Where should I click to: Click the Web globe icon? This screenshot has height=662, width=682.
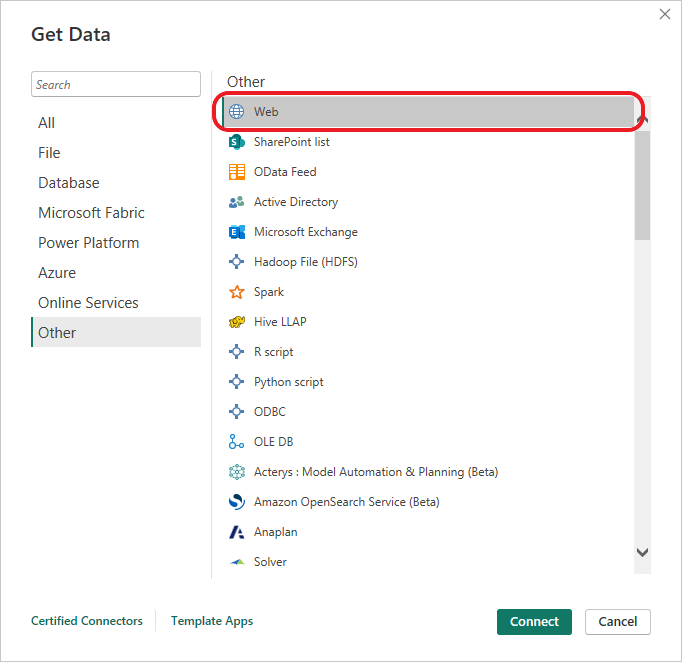coord(237,112)
